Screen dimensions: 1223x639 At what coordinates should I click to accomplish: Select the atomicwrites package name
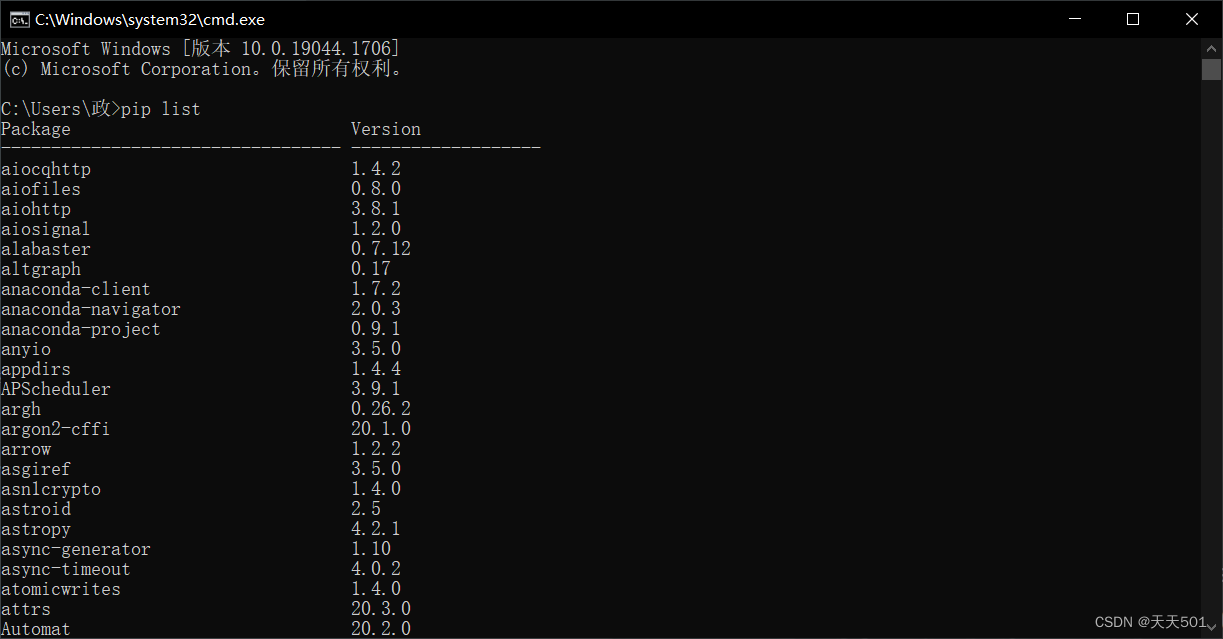[x=61, y=589]
